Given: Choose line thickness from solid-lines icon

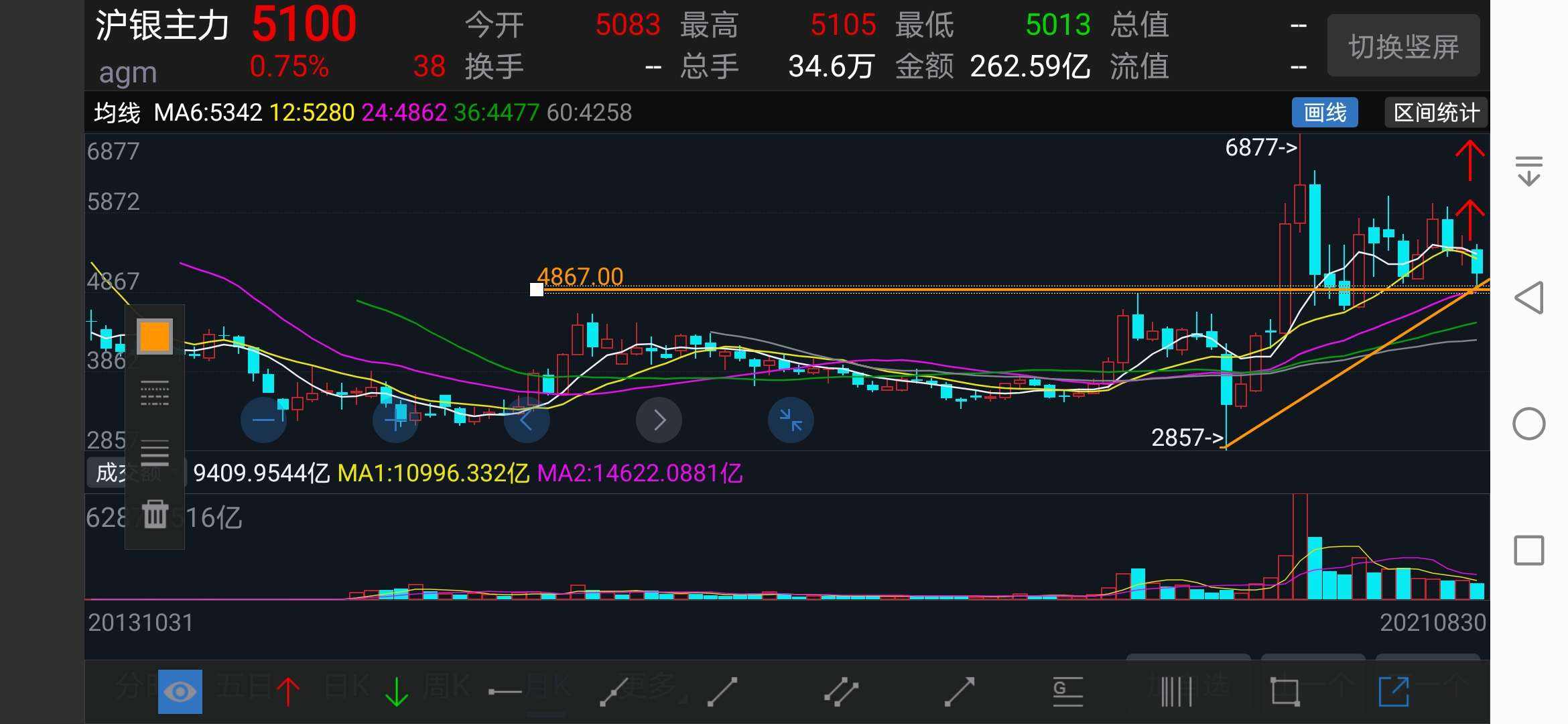Looking at the screenshot, I should coord(155,452).
